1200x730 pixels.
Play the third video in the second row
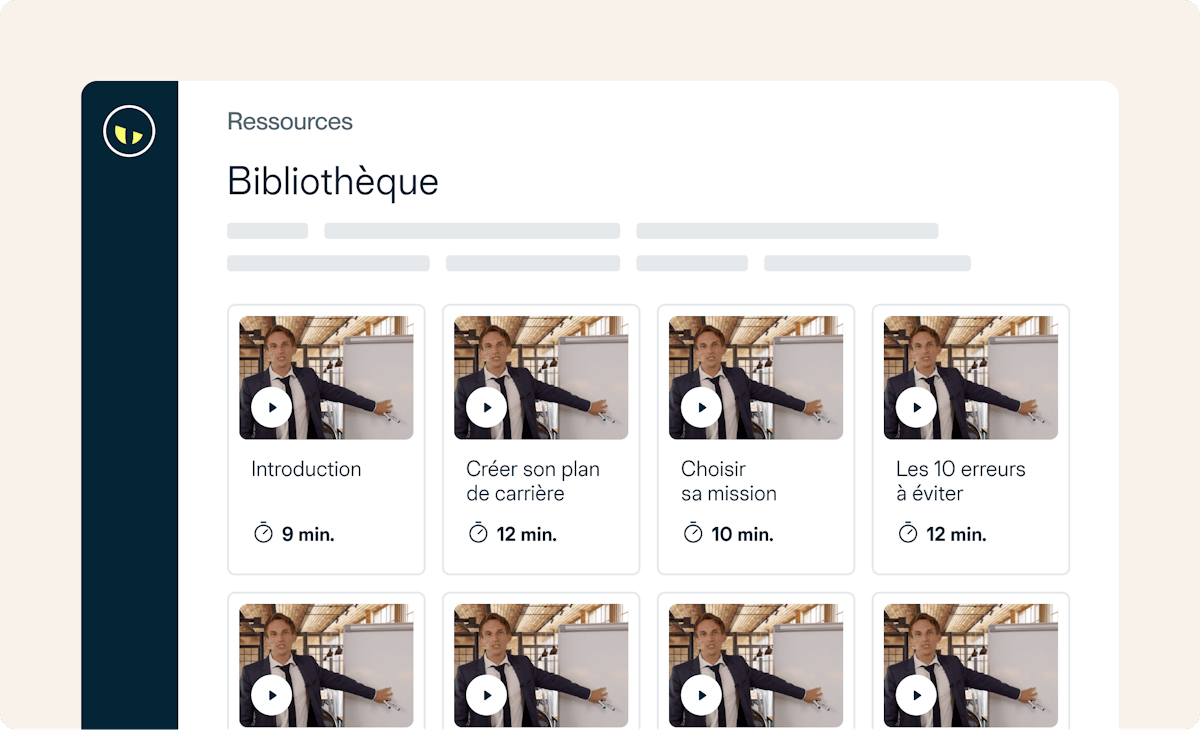click(702, 695)
